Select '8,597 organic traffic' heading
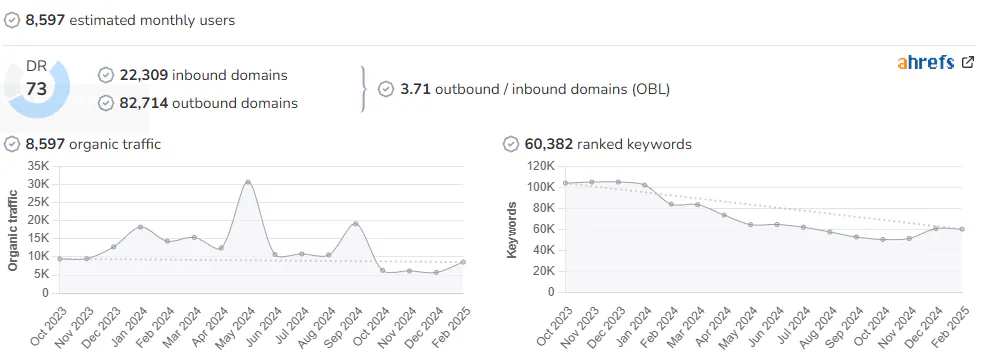 [x=93, y=144]
